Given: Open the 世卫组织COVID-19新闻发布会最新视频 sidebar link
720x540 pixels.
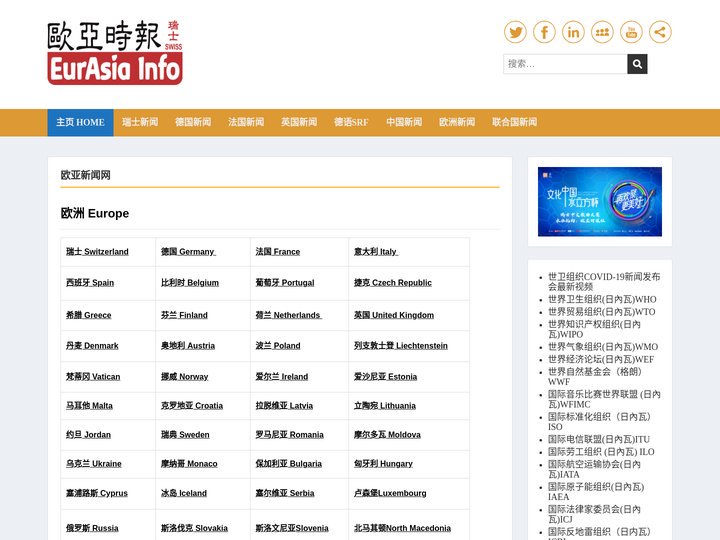Looking at the screenshot, I should click(x=604, y=281).
